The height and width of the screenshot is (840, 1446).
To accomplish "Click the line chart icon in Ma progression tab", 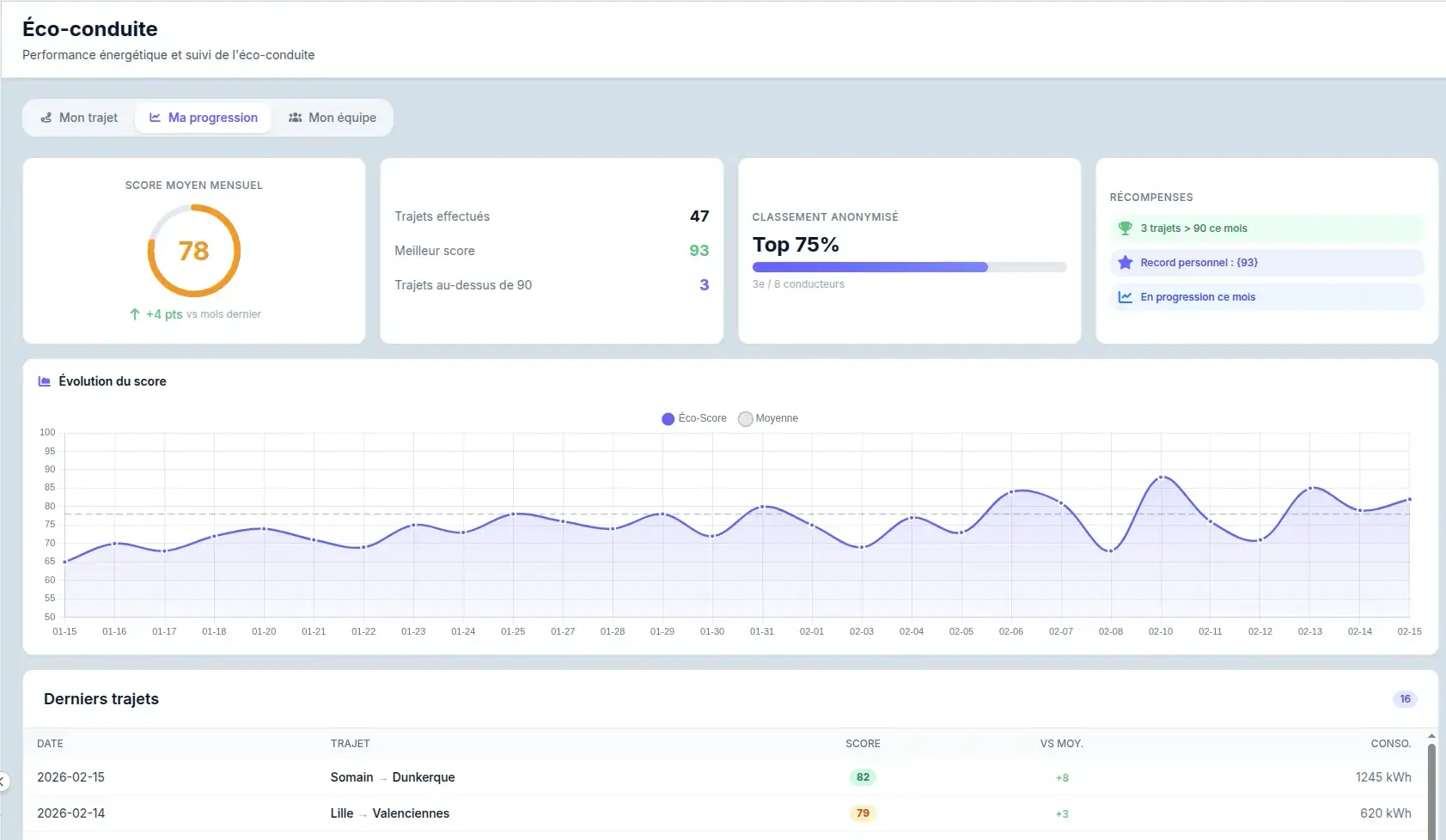I will (x=155, y=118).
